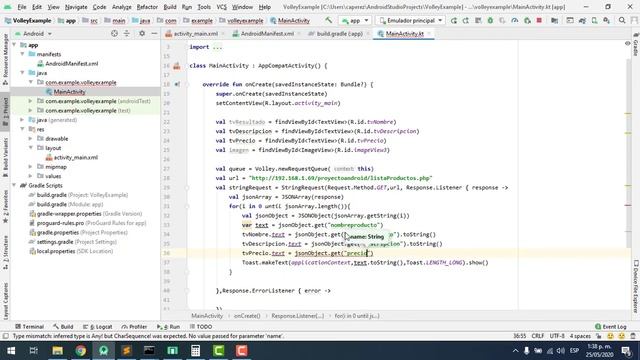Click the Search Everywhere magnifier icon
Viewport: 640px width, 360px height.
click(622, 20)
